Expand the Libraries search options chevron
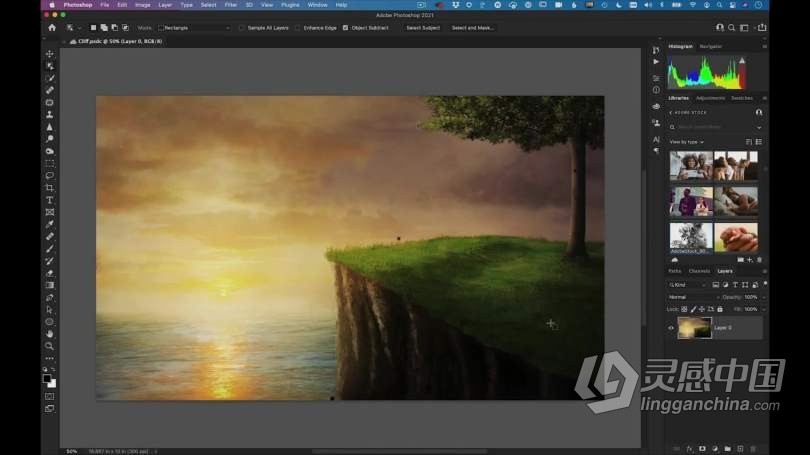The image size is (810, 455). [759, 127]
